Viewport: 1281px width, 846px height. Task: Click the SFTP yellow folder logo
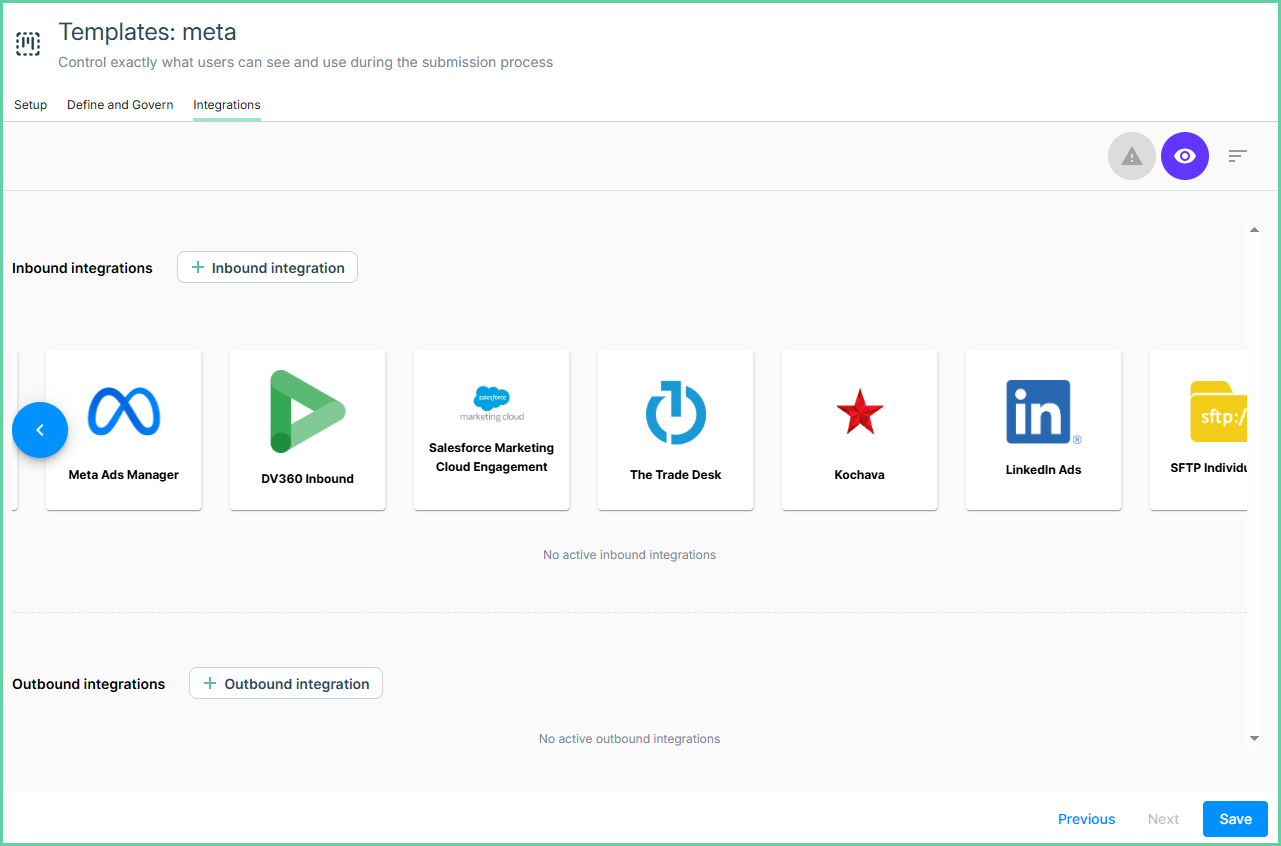(x=1219, y=411)
